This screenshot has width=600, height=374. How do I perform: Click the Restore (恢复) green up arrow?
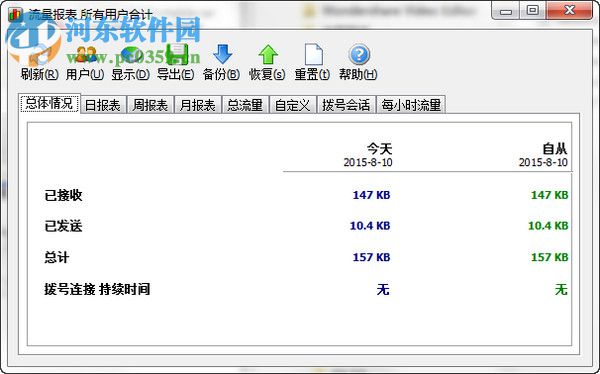coord(268,54)
